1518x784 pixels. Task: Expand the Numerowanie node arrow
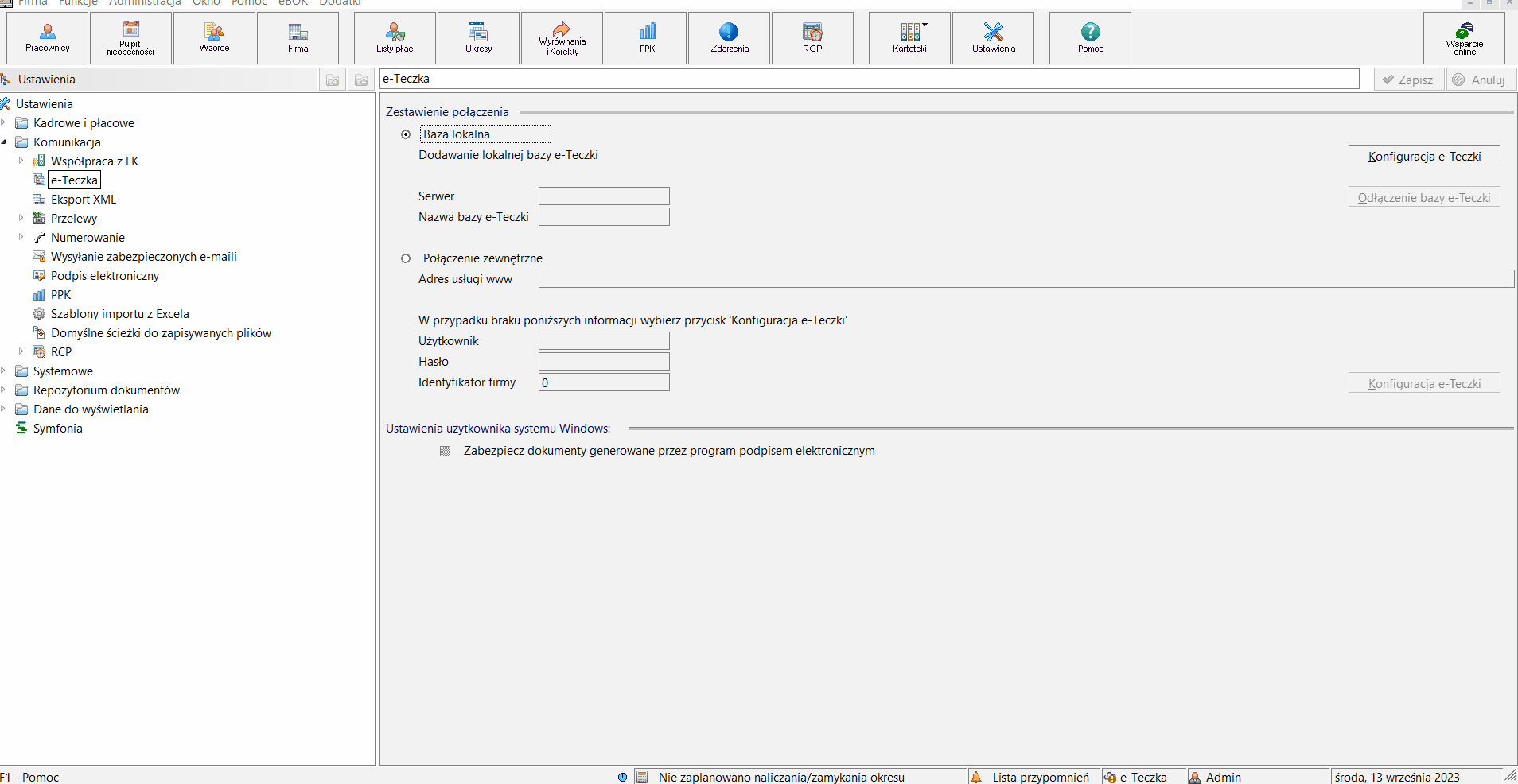click(x=21, y=237)
